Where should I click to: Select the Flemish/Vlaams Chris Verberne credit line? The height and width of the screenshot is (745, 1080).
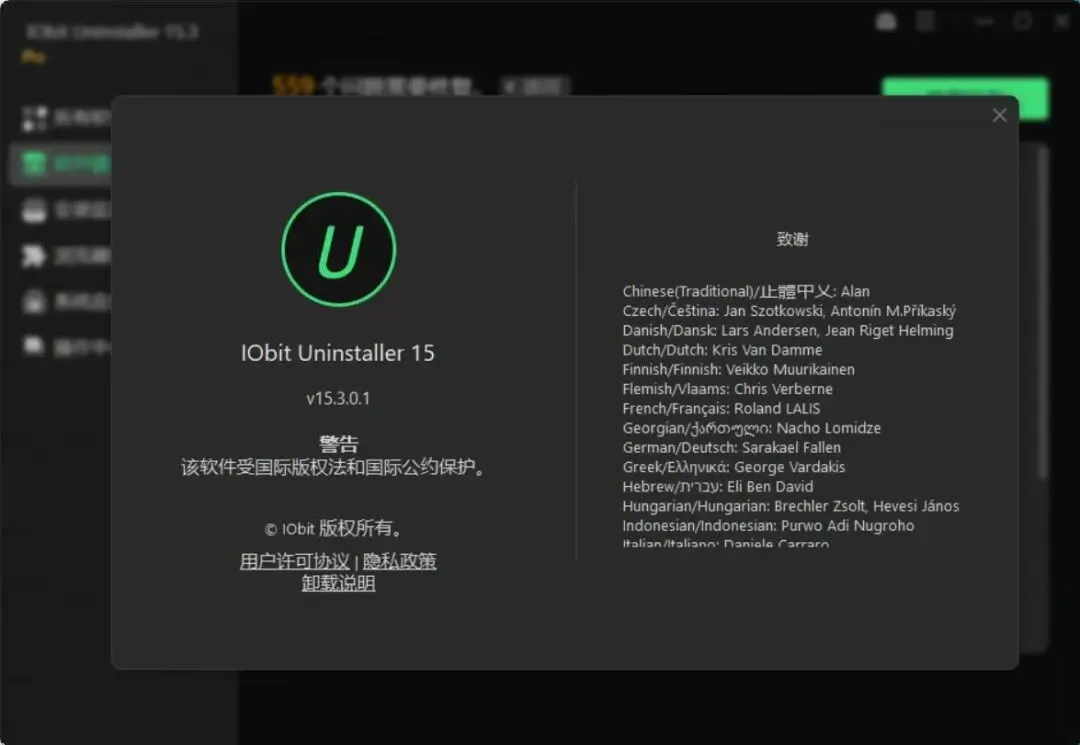tap(727, 389)
